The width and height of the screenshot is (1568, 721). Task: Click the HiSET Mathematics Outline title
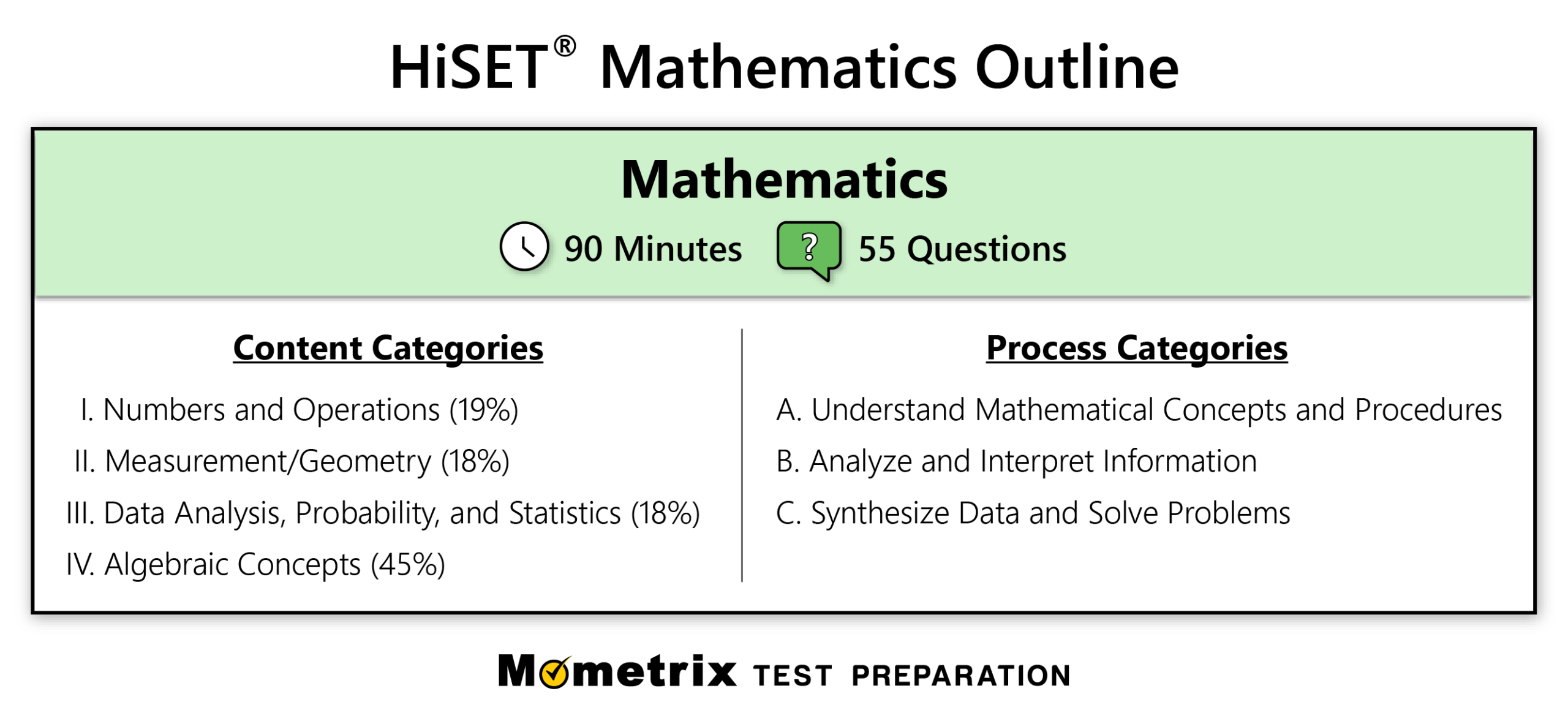(x=784, y=66)
